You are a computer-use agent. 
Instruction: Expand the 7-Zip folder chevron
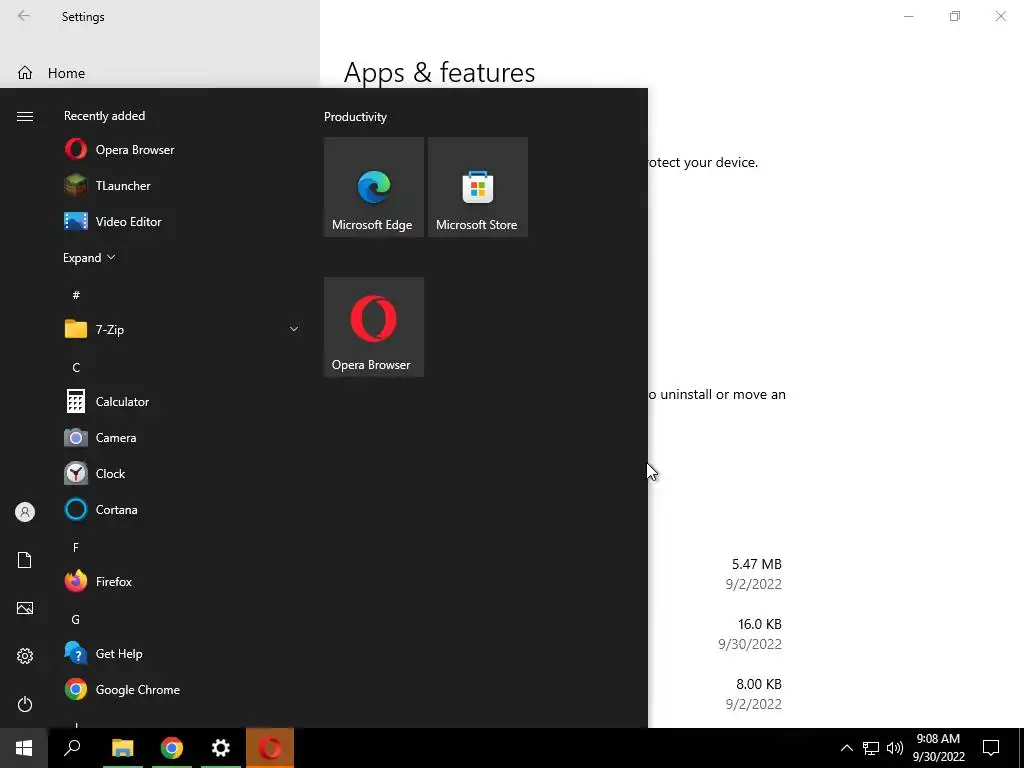[x=294, y=329]
